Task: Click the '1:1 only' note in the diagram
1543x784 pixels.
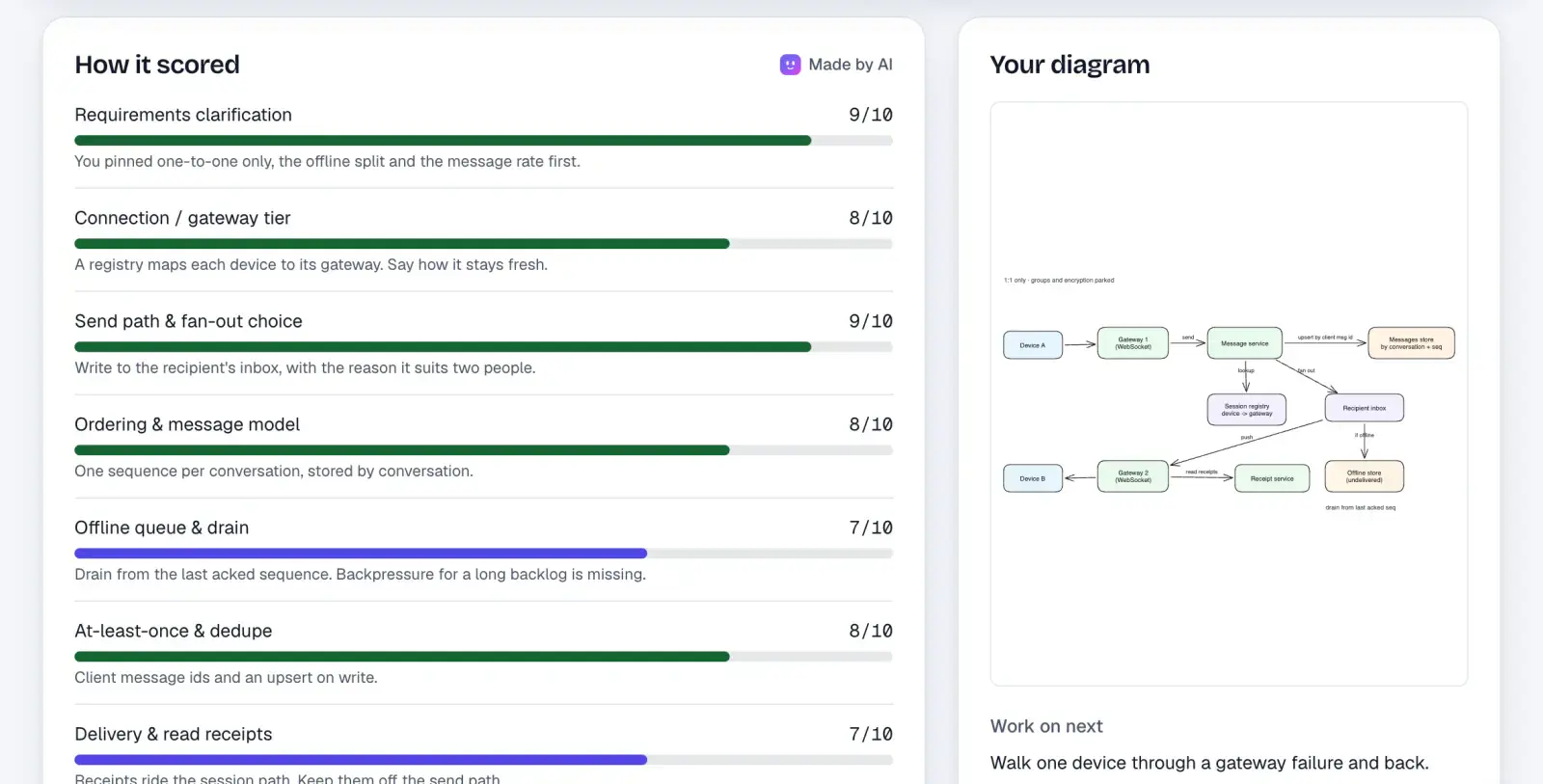Action: (1059, 281)
